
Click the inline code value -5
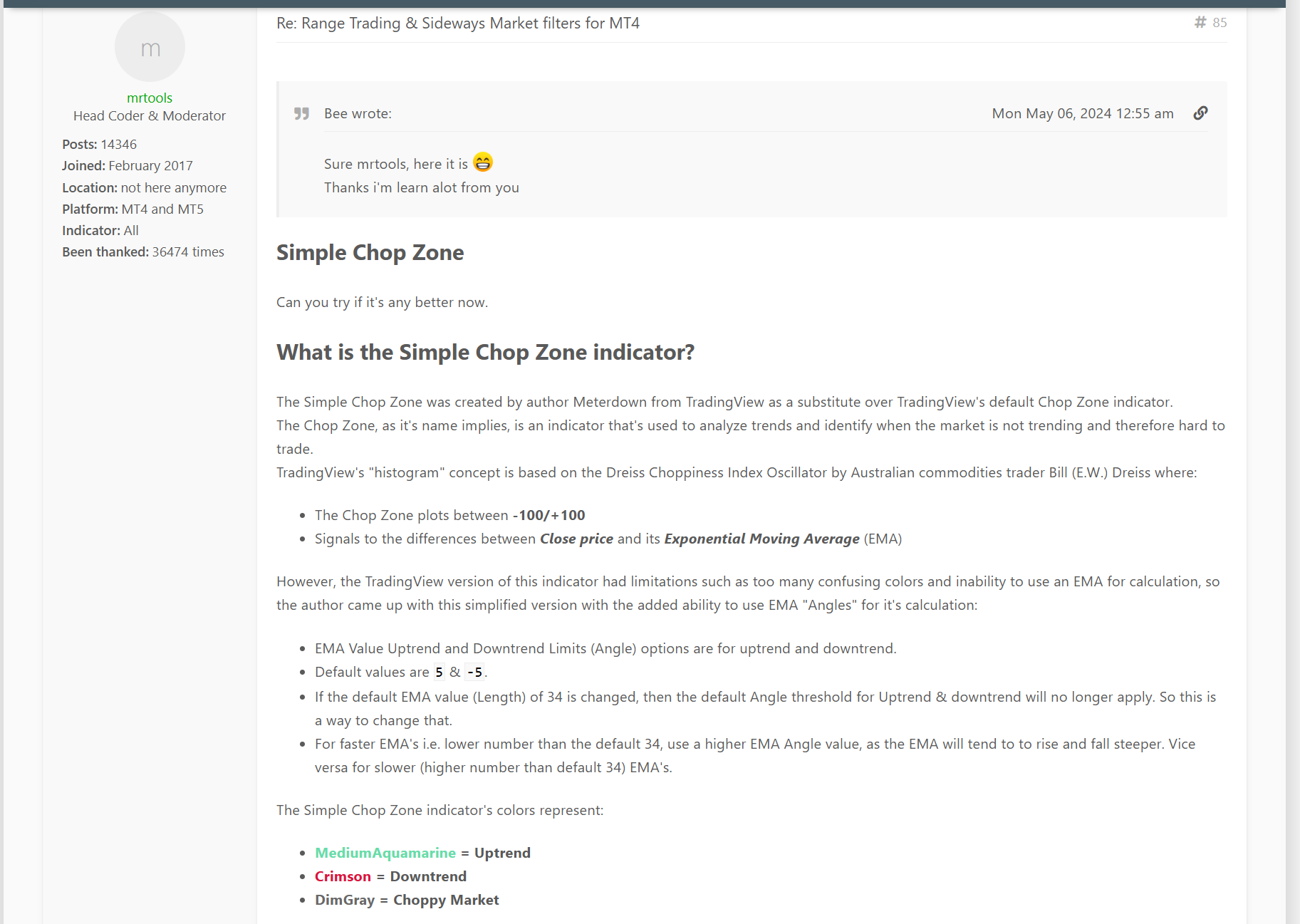pyautogui.click(x=474, y=672)
